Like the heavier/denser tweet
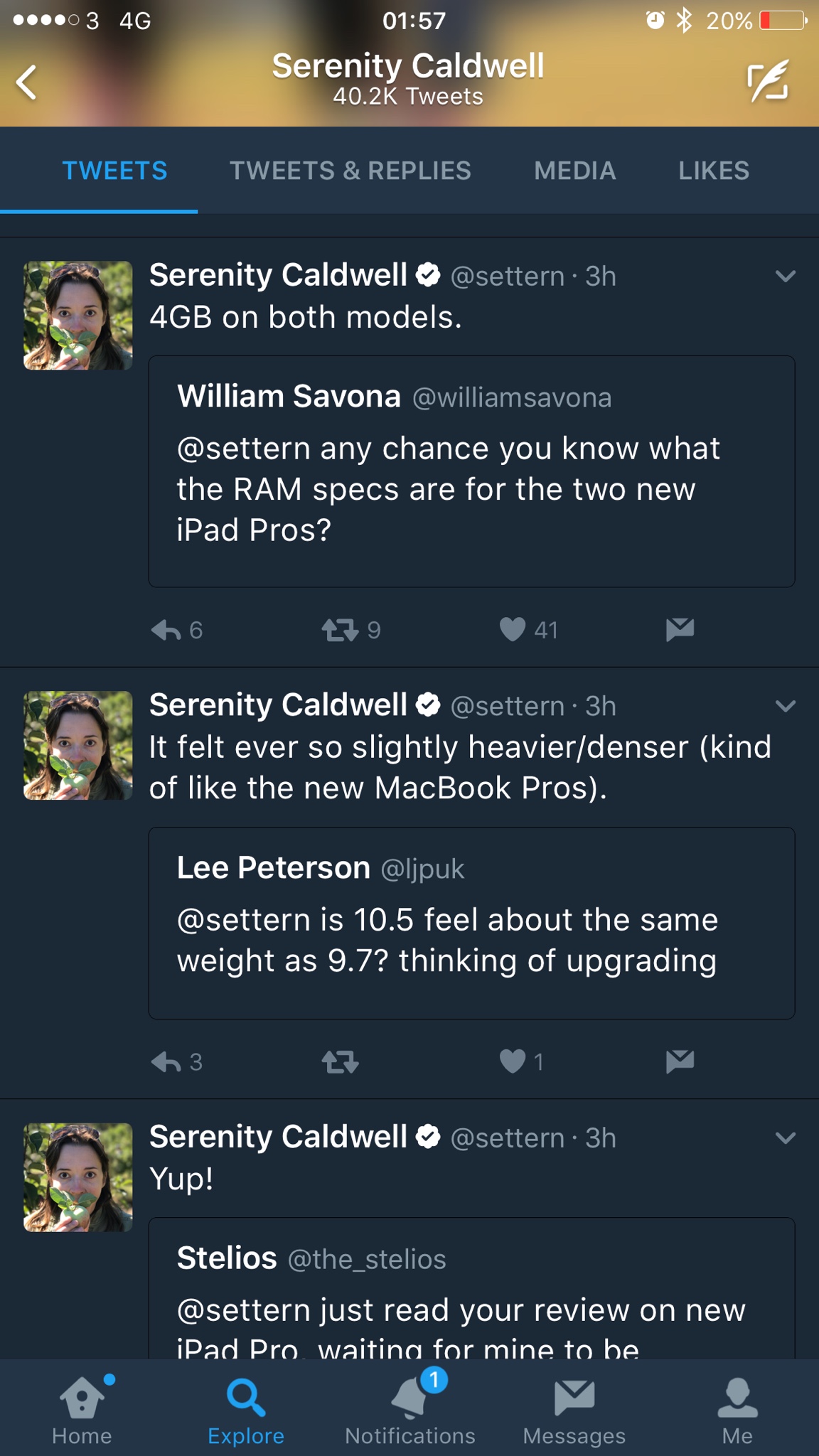819x1456 pixels. 513,1061
